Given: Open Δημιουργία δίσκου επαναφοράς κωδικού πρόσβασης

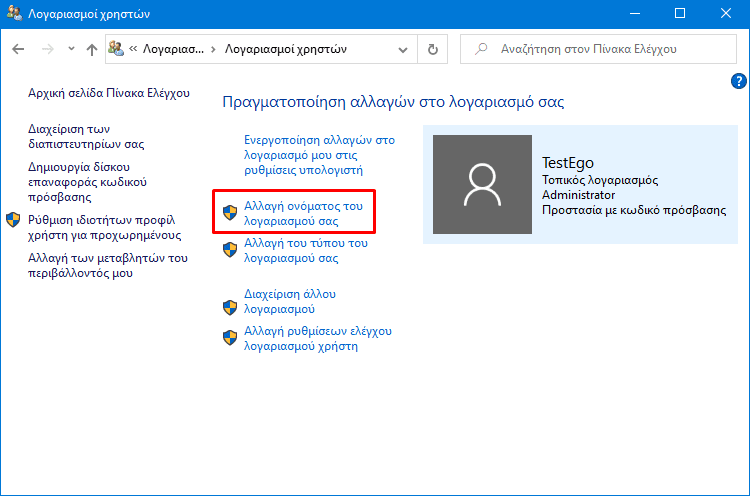Looking at the screenshot, I should [x=87, y=182].
